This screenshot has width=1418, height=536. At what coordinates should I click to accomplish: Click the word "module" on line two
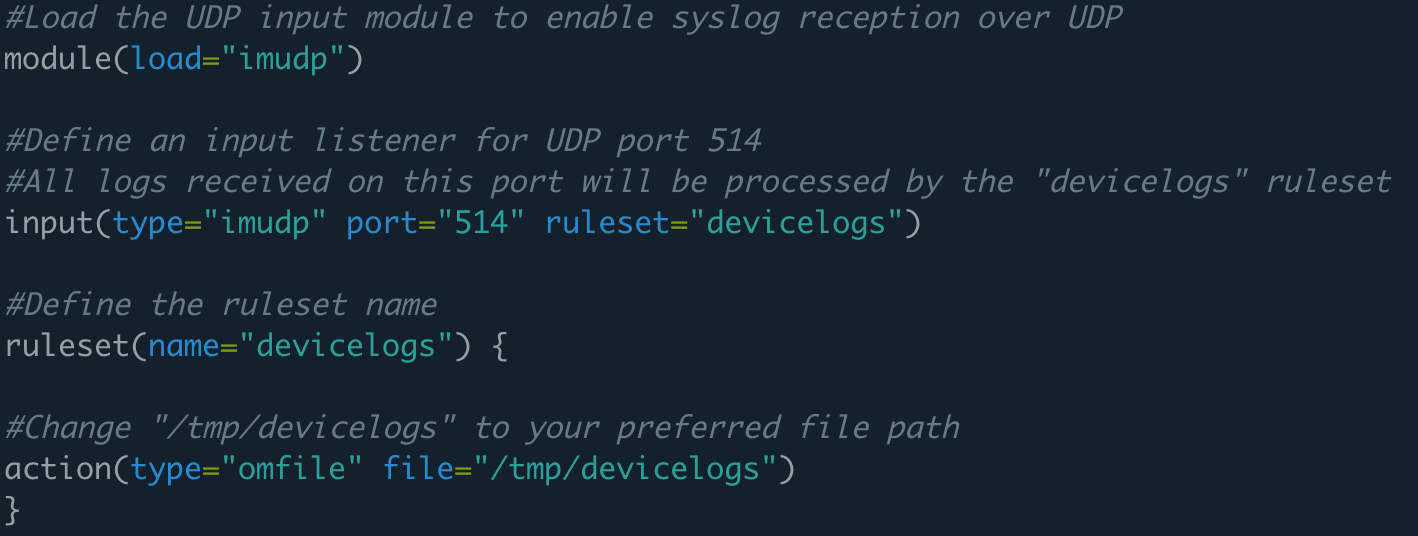point(58,59)
